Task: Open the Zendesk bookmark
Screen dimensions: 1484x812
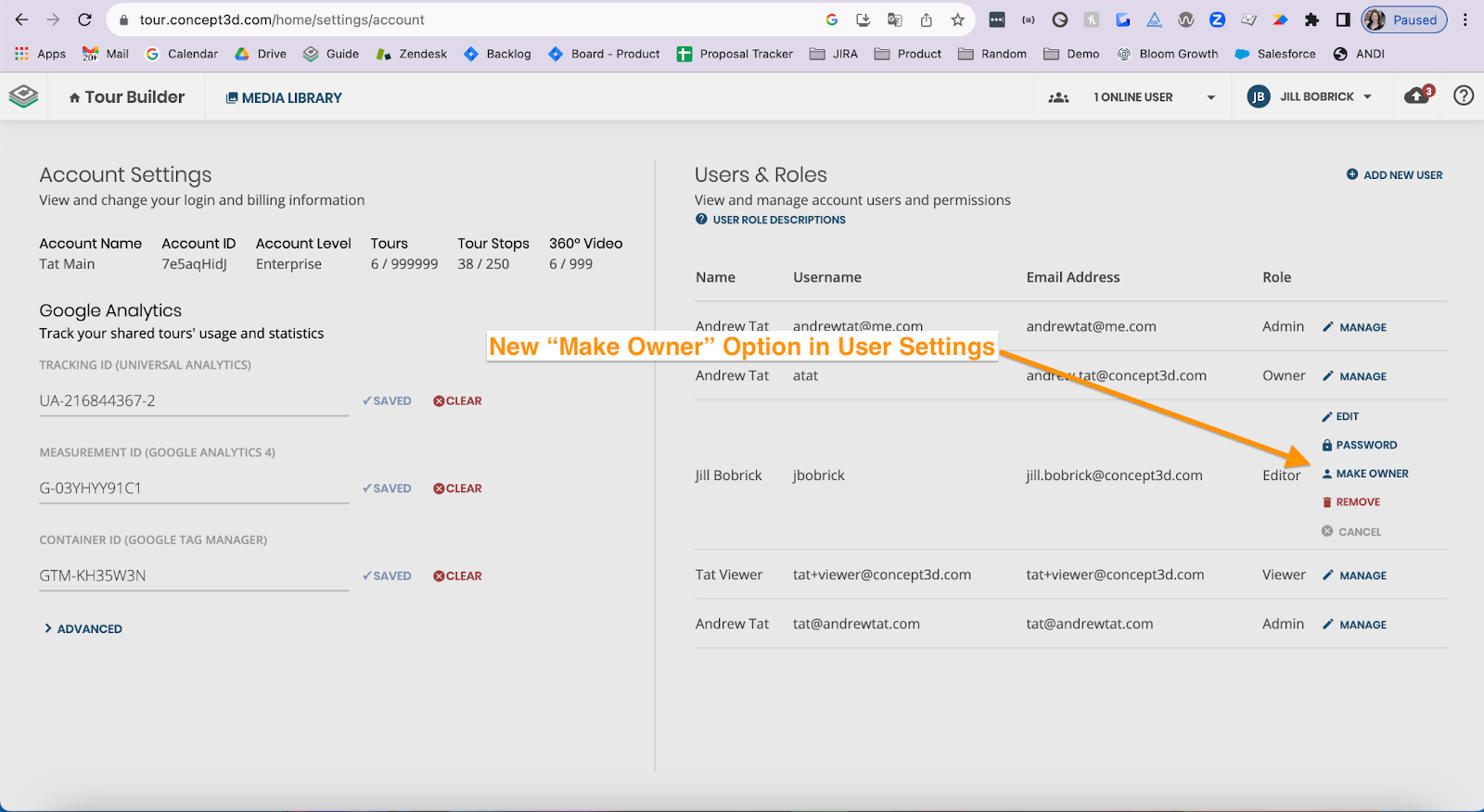Action: [411, 54]
